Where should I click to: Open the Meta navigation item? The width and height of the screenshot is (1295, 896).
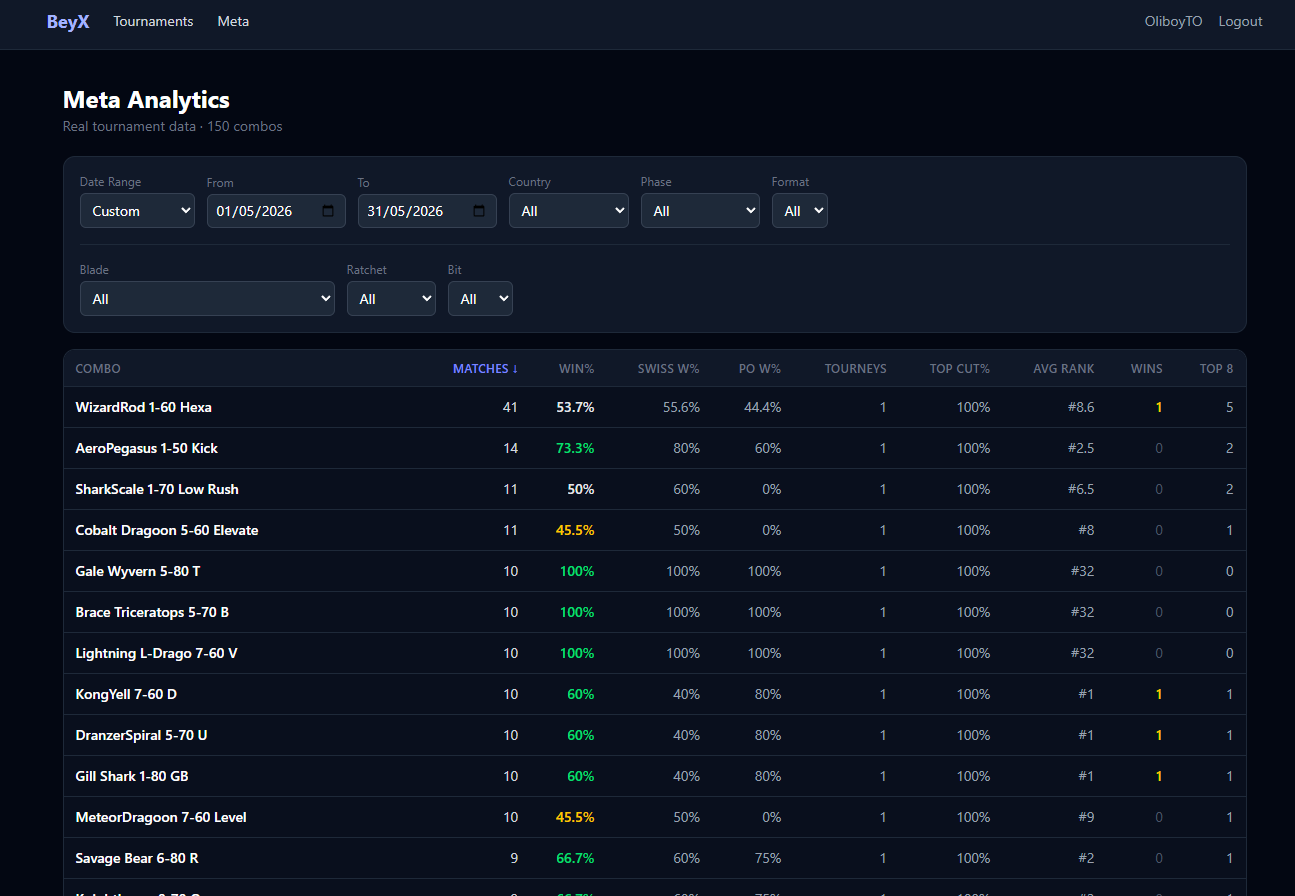click(233, 21)
